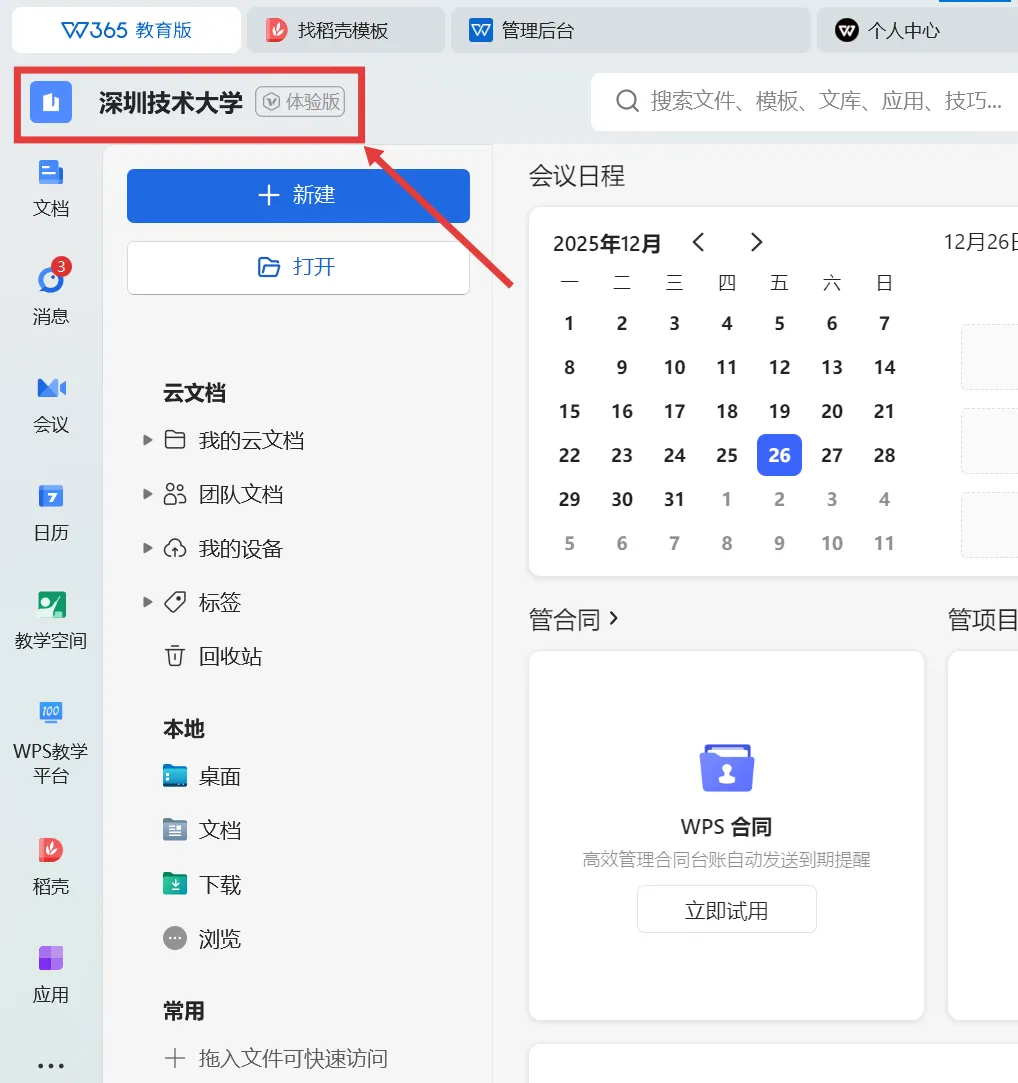Click the 2025年12月 month label
The height and width of the screenshot is (1083, 1018).
tap(606, 243)
